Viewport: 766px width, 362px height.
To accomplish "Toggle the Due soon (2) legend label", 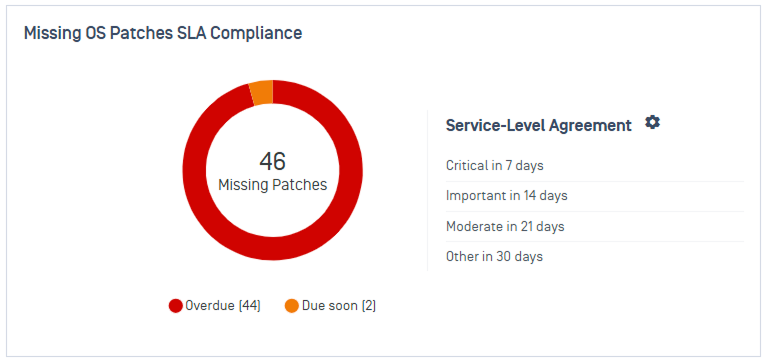I will click(339, 306).
